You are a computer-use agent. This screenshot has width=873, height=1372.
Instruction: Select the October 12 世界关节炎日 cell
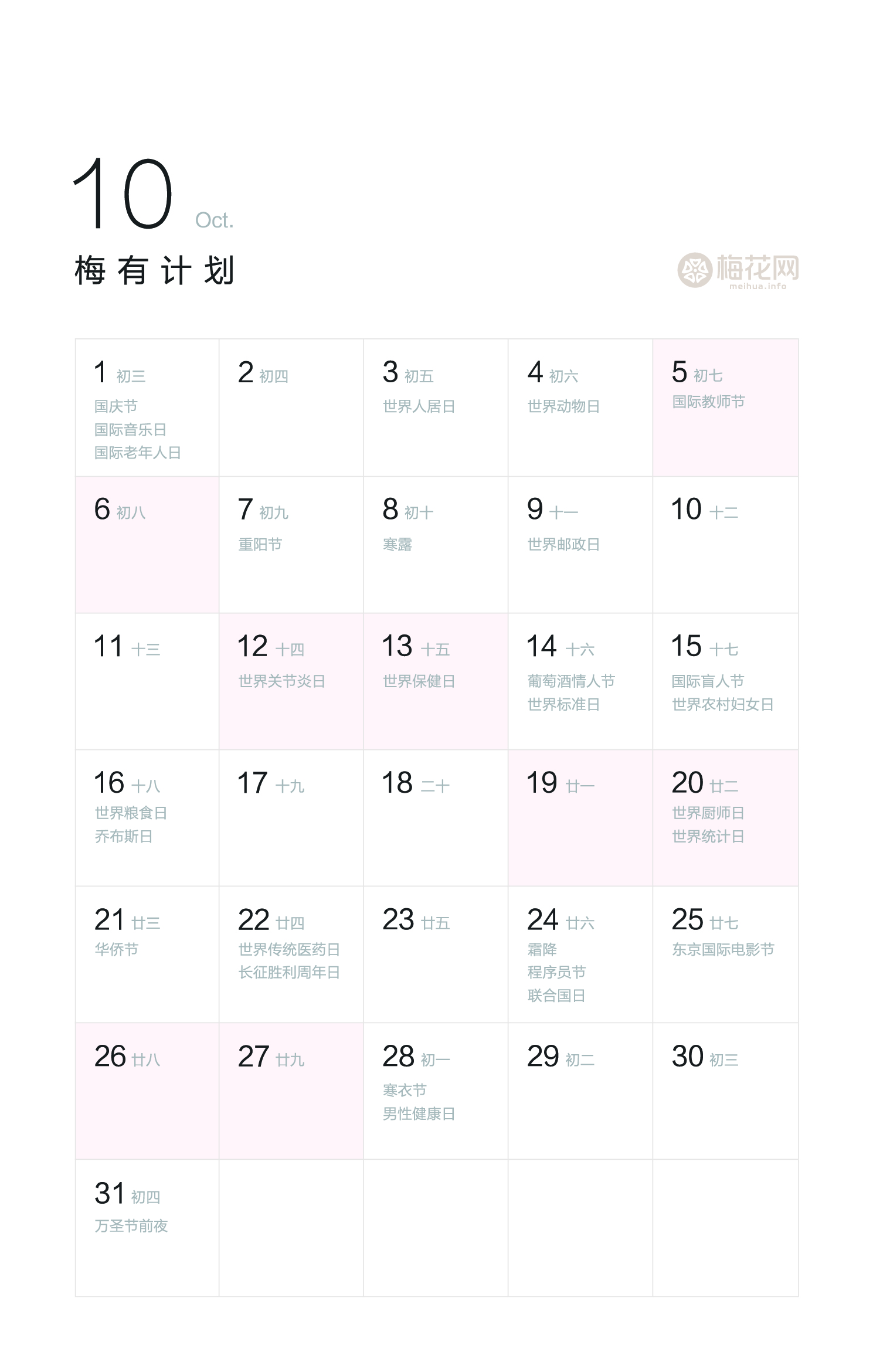click(291, 681)
